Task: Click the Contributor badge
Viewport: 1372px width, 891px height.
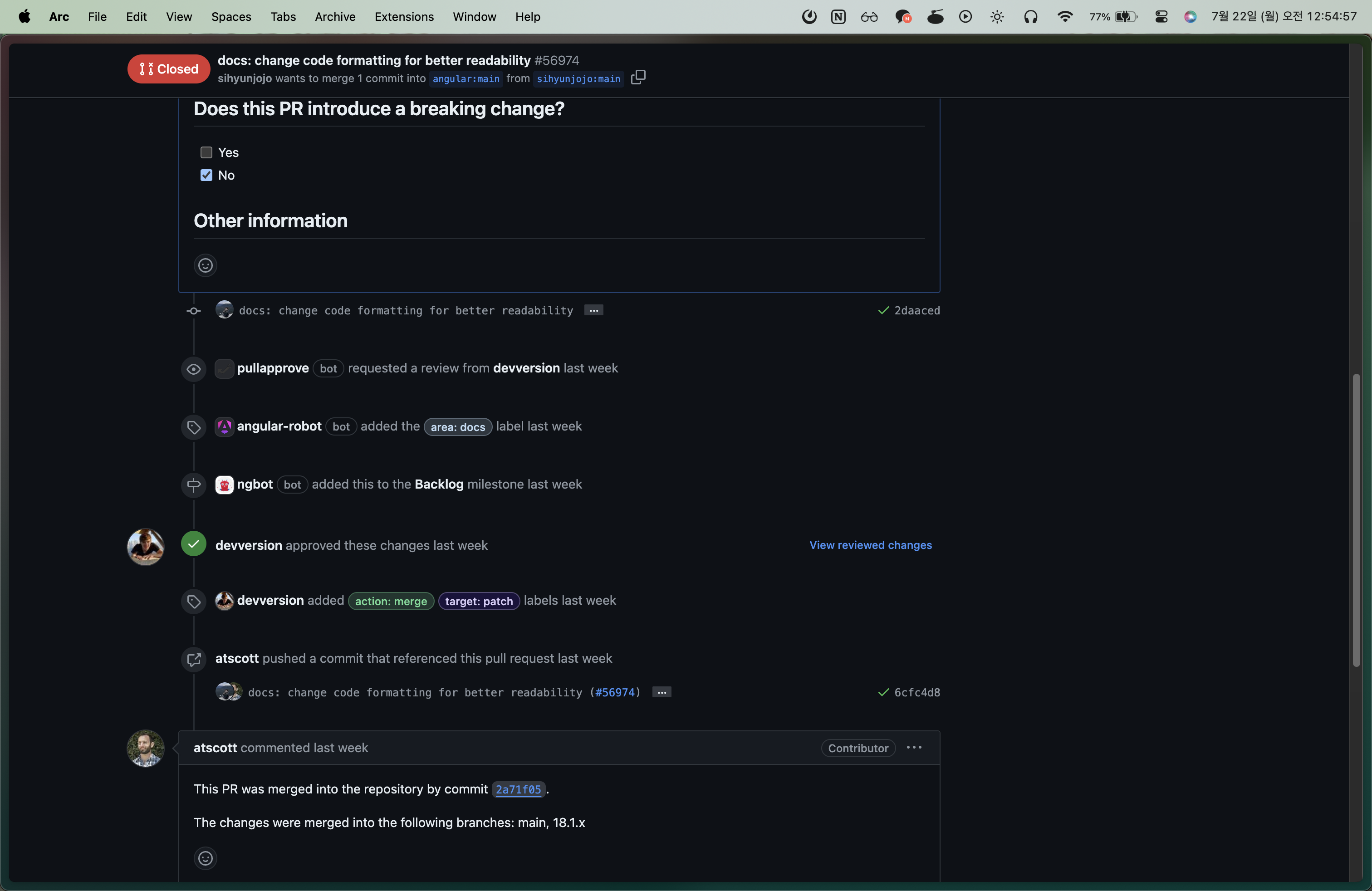Action: pyautogui.click(x=858, y=748)
